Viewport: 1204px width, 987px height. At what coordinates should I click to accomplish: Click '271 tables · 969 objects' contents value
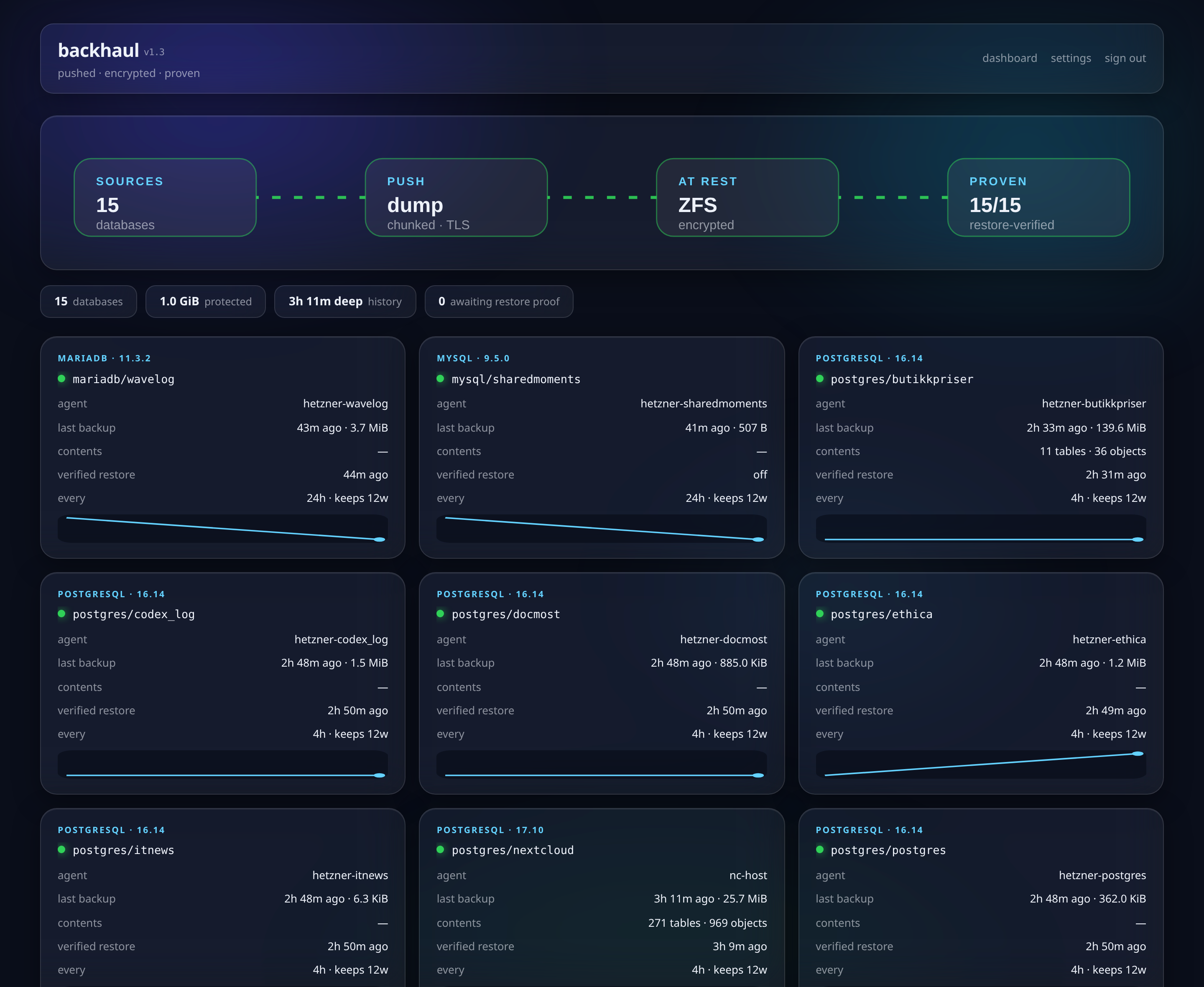tap(707, 923)
